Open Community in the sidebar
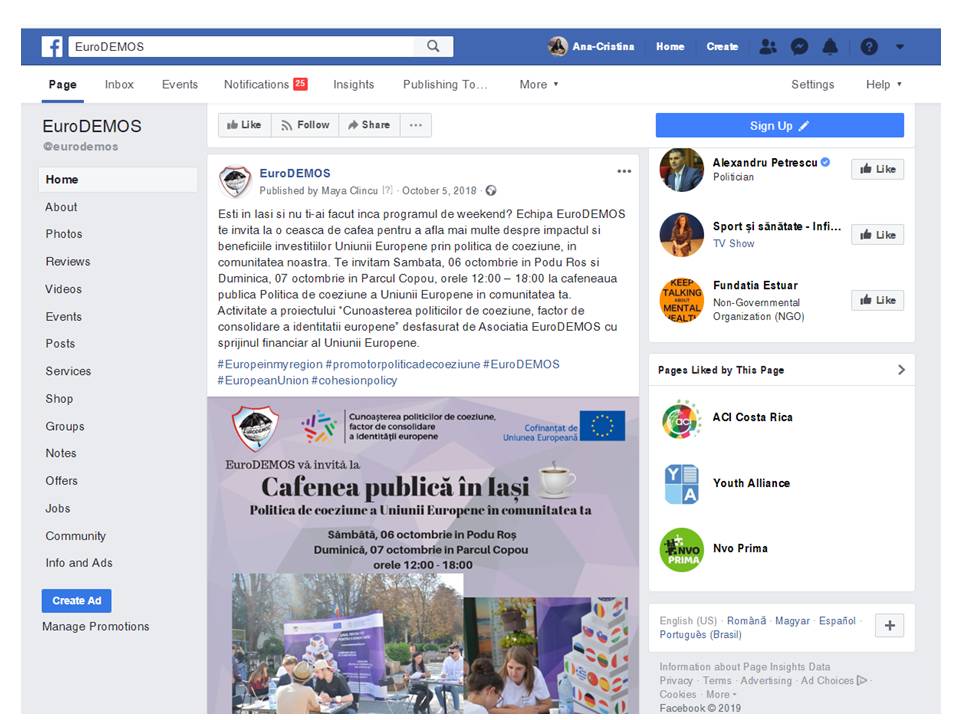The width and height of the screenshot is (960, 720). (x=75, y=536)
